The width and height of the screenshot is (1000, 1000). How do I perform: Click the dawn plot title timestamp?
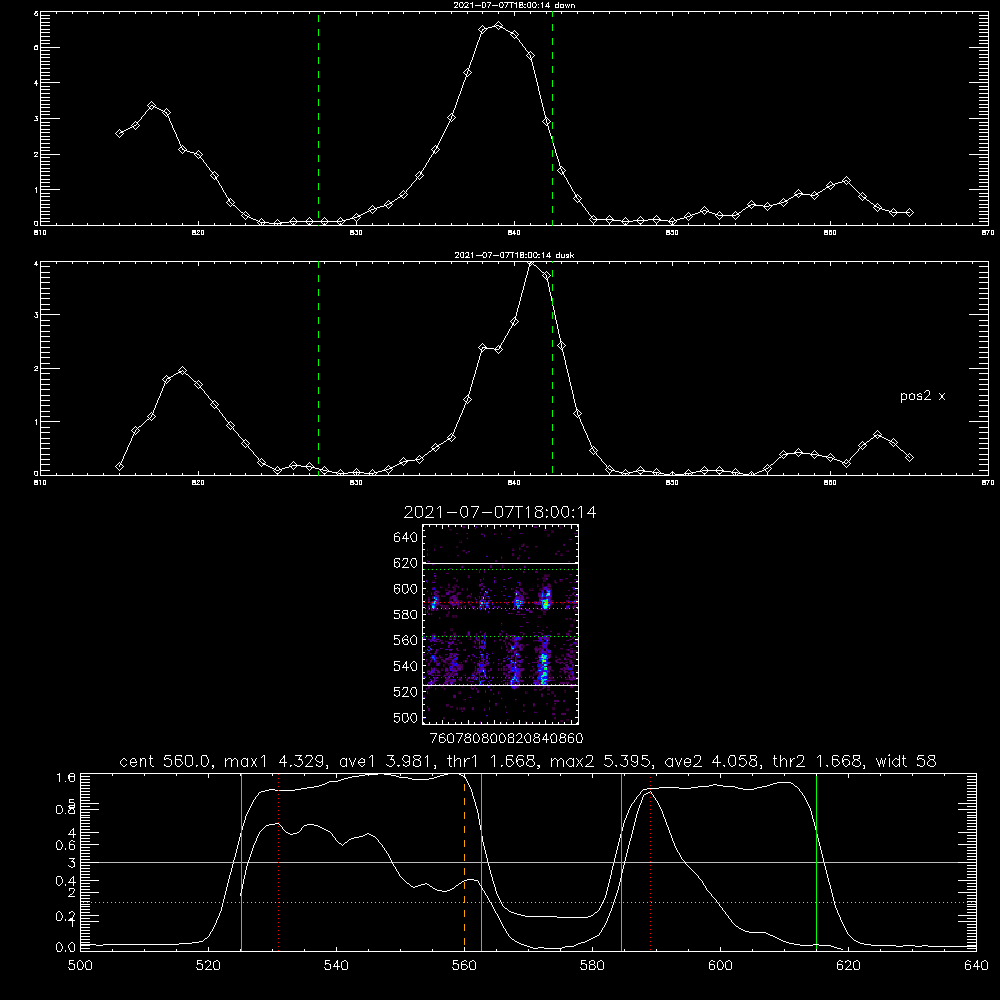[501, 5]
